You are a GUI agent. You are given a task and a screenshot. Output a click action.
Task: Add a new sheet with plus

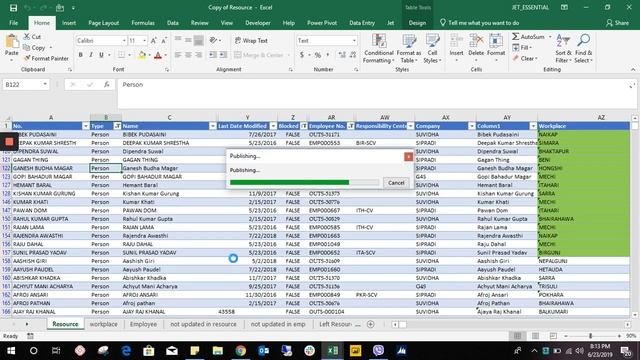click(371, 324)
